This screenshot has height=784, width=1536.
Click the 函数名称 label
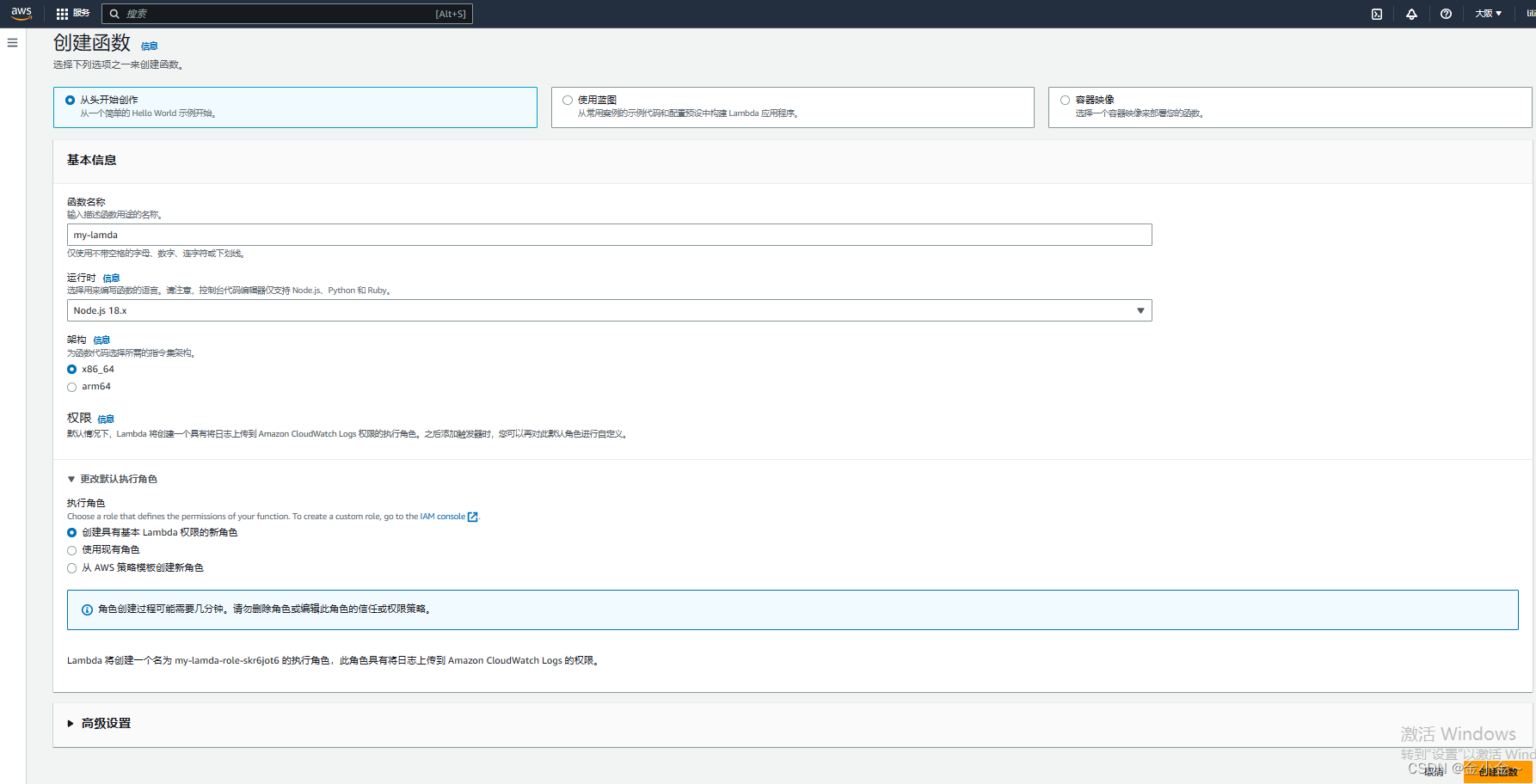point(86,202)
